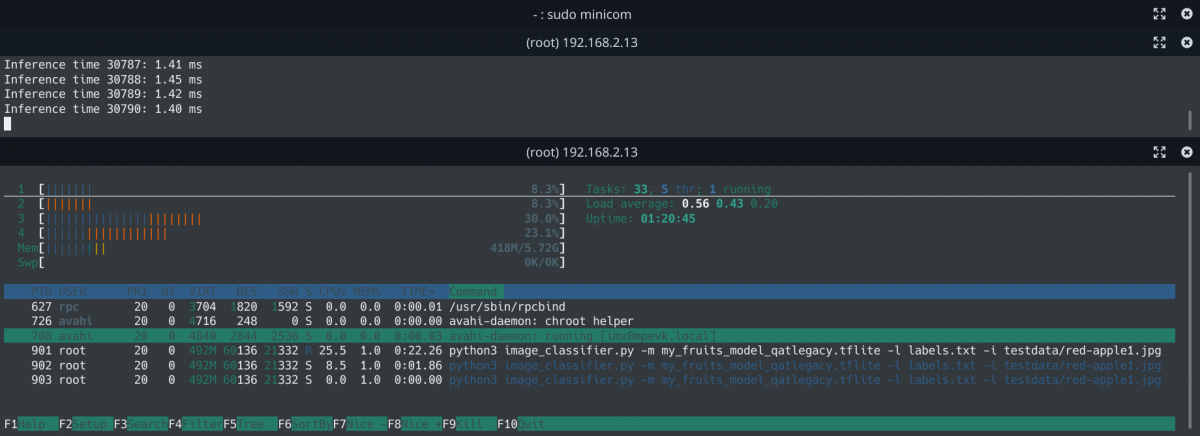Expand the lower htop terminal pane
1200x436 pixels.
pyautogui.click(x=1159, y=152)
